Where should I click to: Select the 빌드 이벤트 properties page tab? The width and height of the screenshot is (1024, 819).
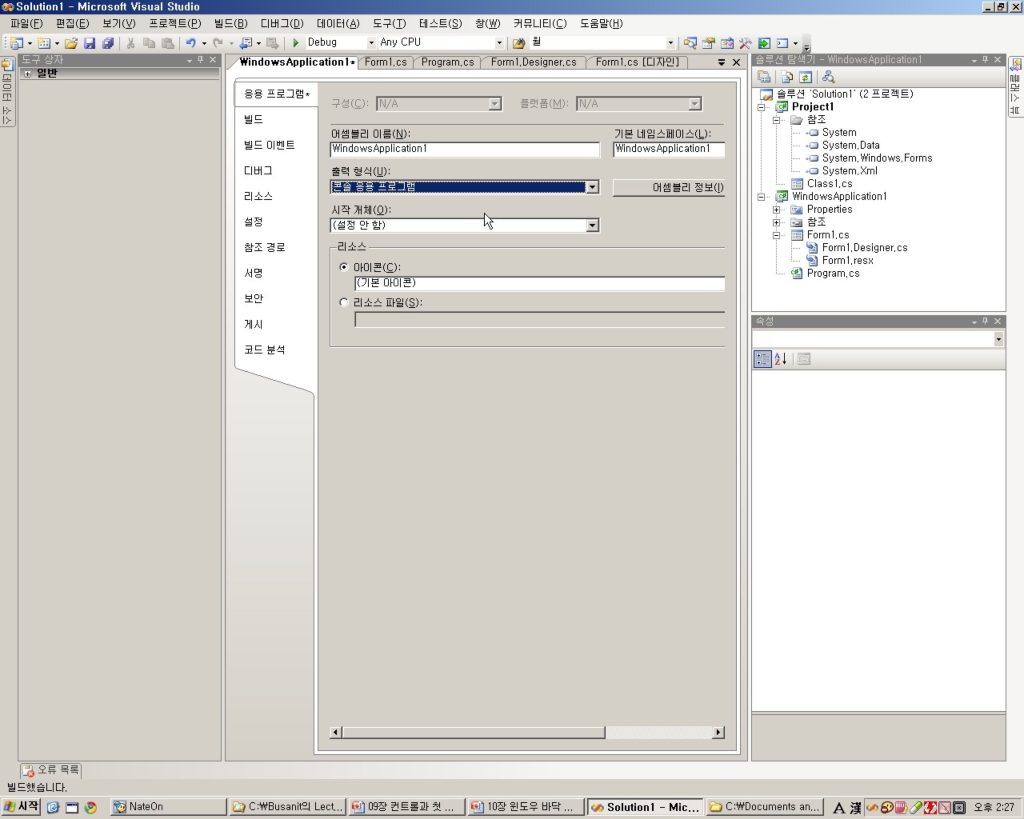coord(270,145)
